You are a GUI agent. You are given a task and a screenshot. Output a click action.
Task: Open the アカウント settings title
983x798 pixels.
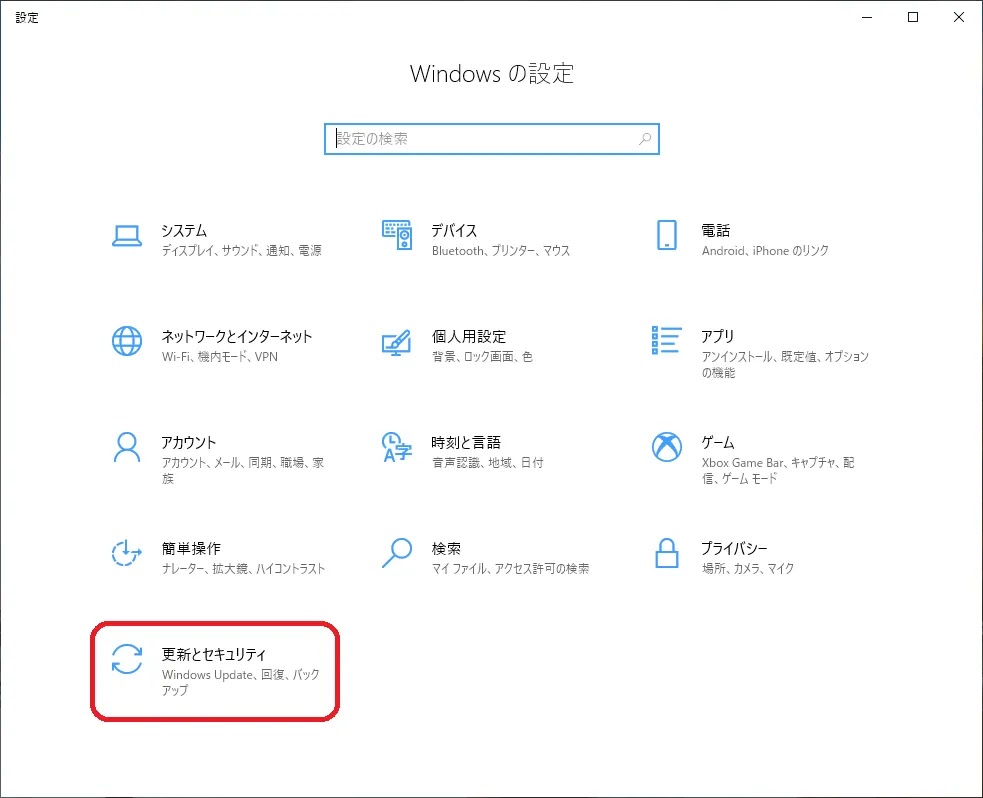(x=189, y=442)
